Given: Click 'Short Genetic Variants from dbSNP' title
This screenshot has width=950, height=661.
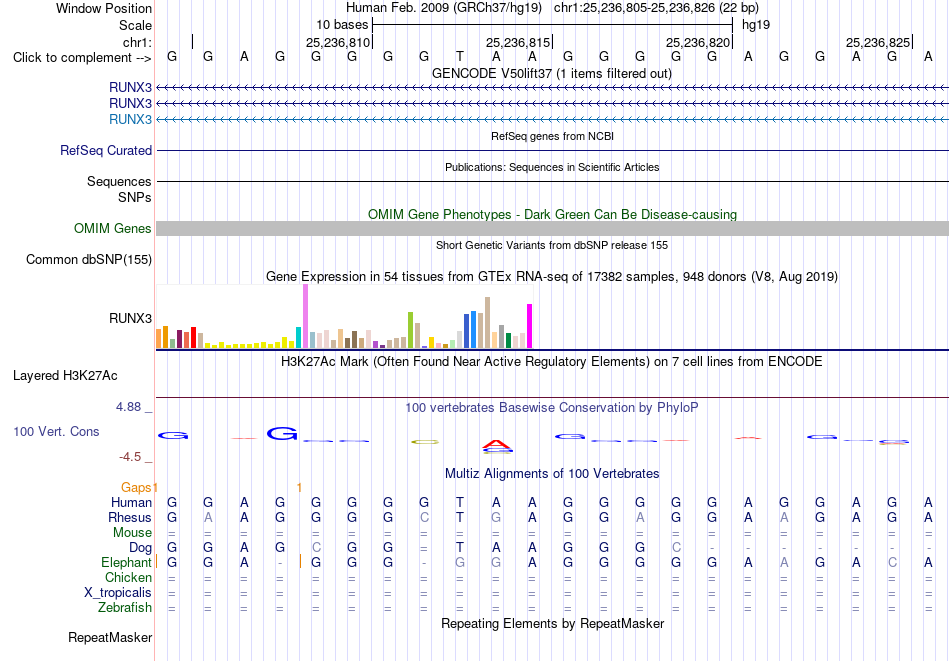Looking at the screenshot, I should 552,245.
